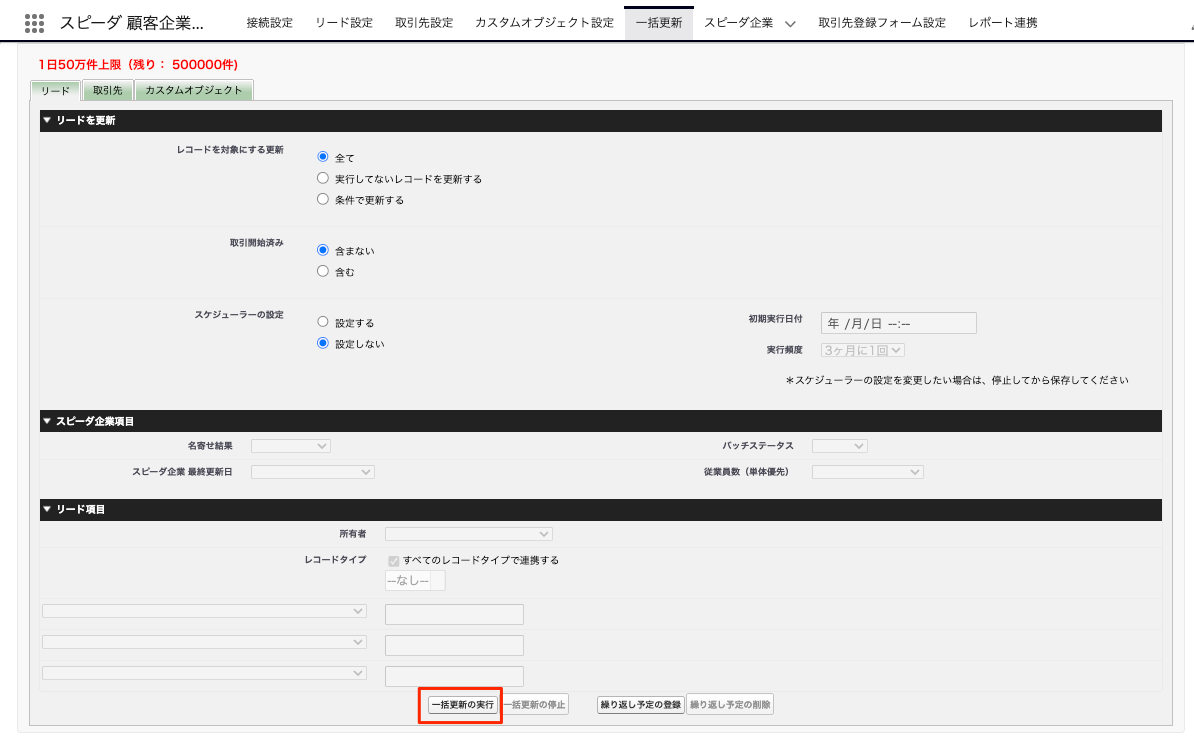
Task: Open the 名寄せ結果 dropdown
Action: (x=290, y=446)
